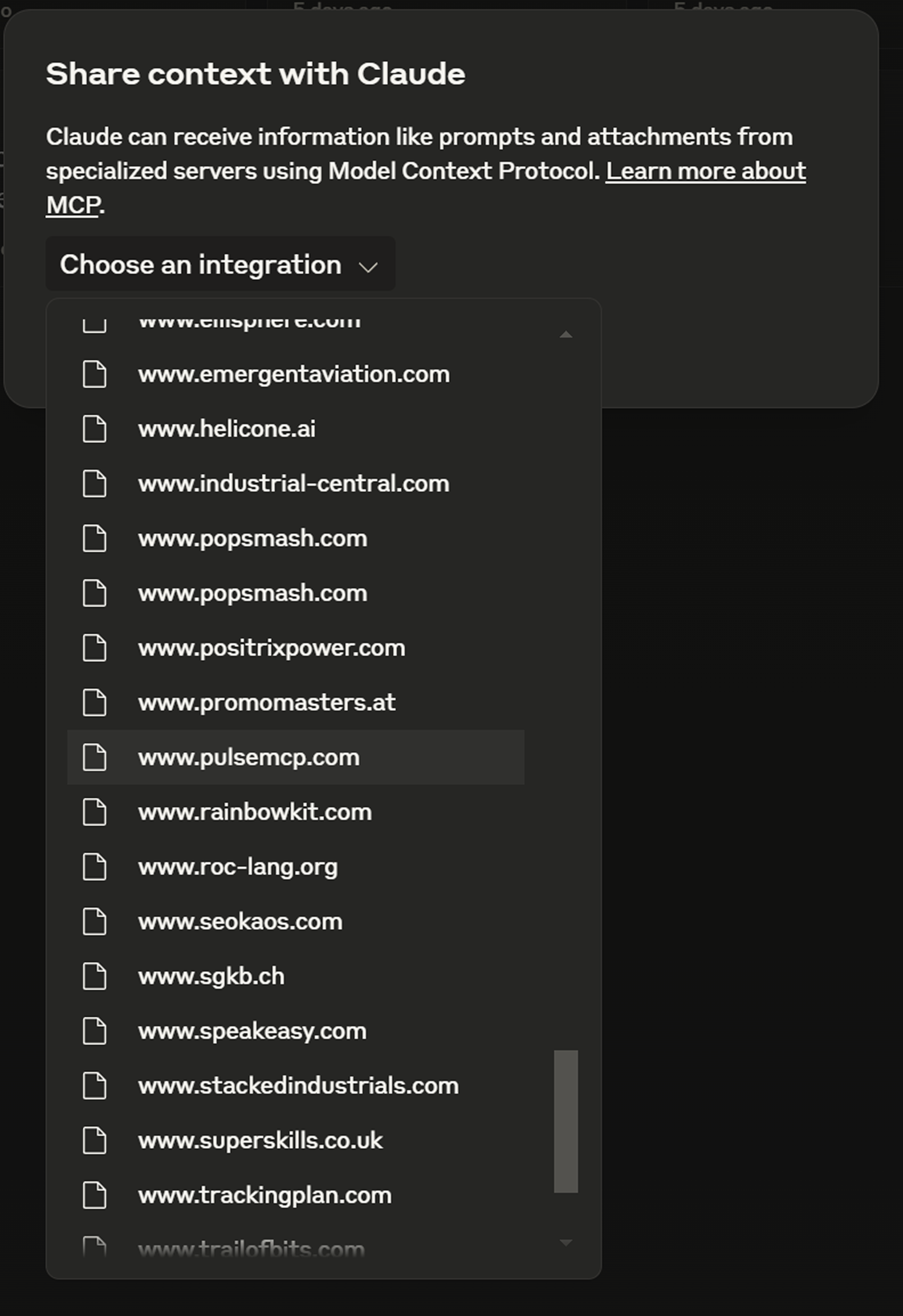Open the Choose an integration dropdown
903x1316 pixels.
[220, 264]
